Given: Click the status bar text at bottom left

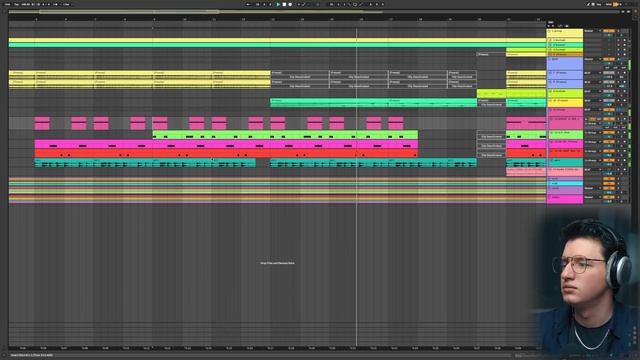Looking at the screenshot, I should [x=31, y=356].
